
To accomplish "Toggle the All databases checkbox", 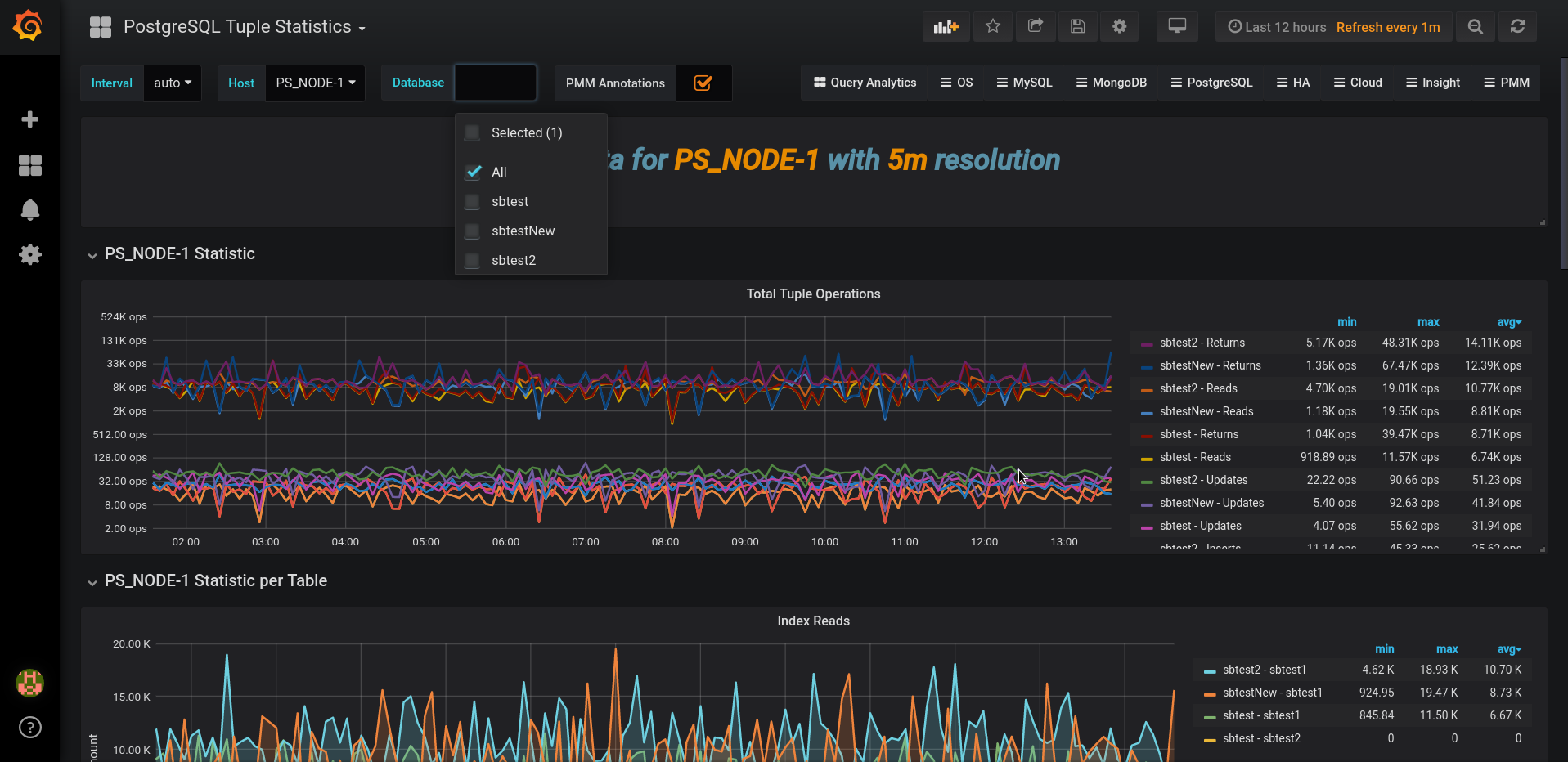I will (x=473, y=173).
